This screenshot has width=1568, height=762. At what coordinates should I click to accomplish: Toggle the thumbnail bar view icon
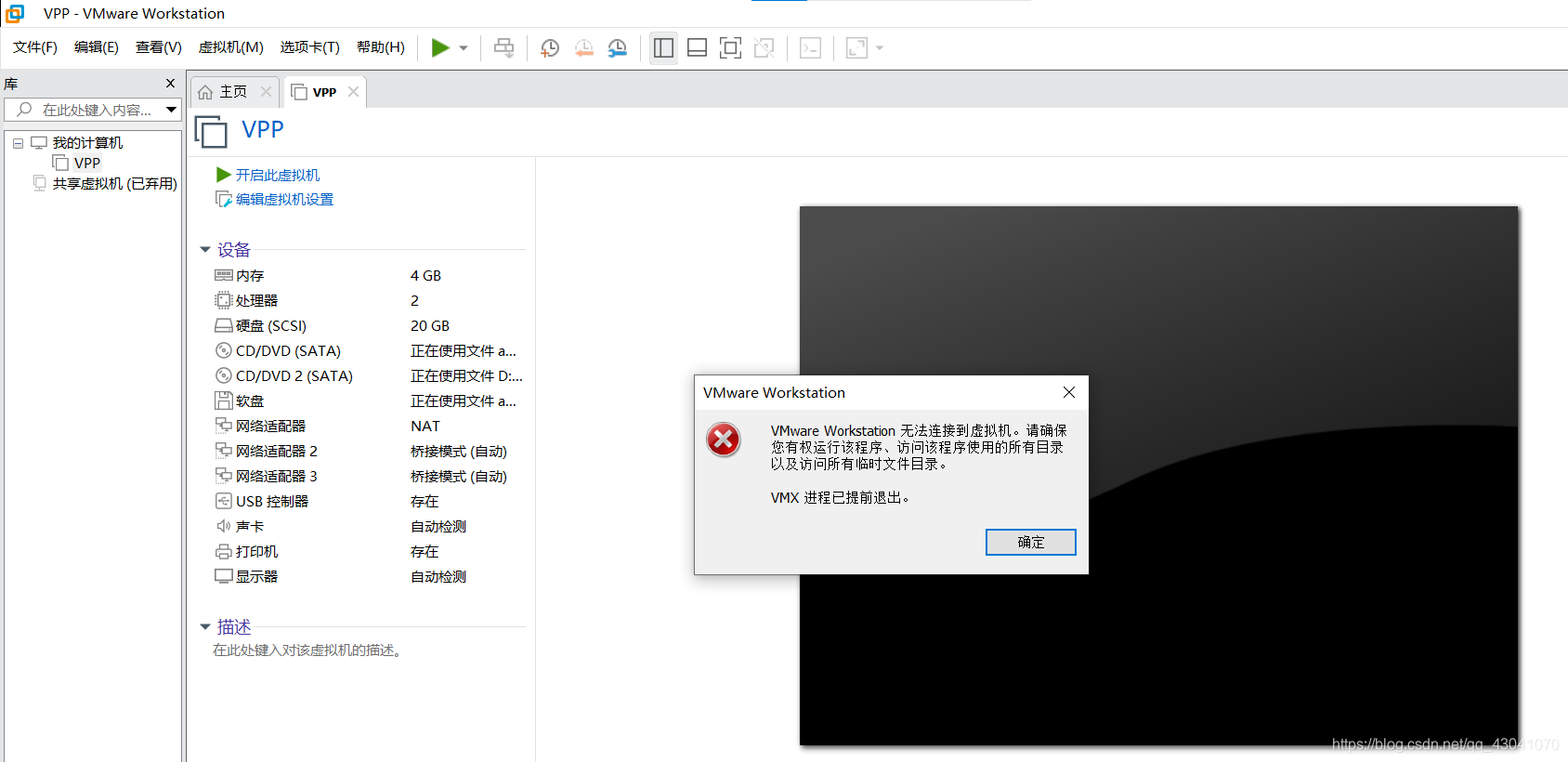[698, 47]
